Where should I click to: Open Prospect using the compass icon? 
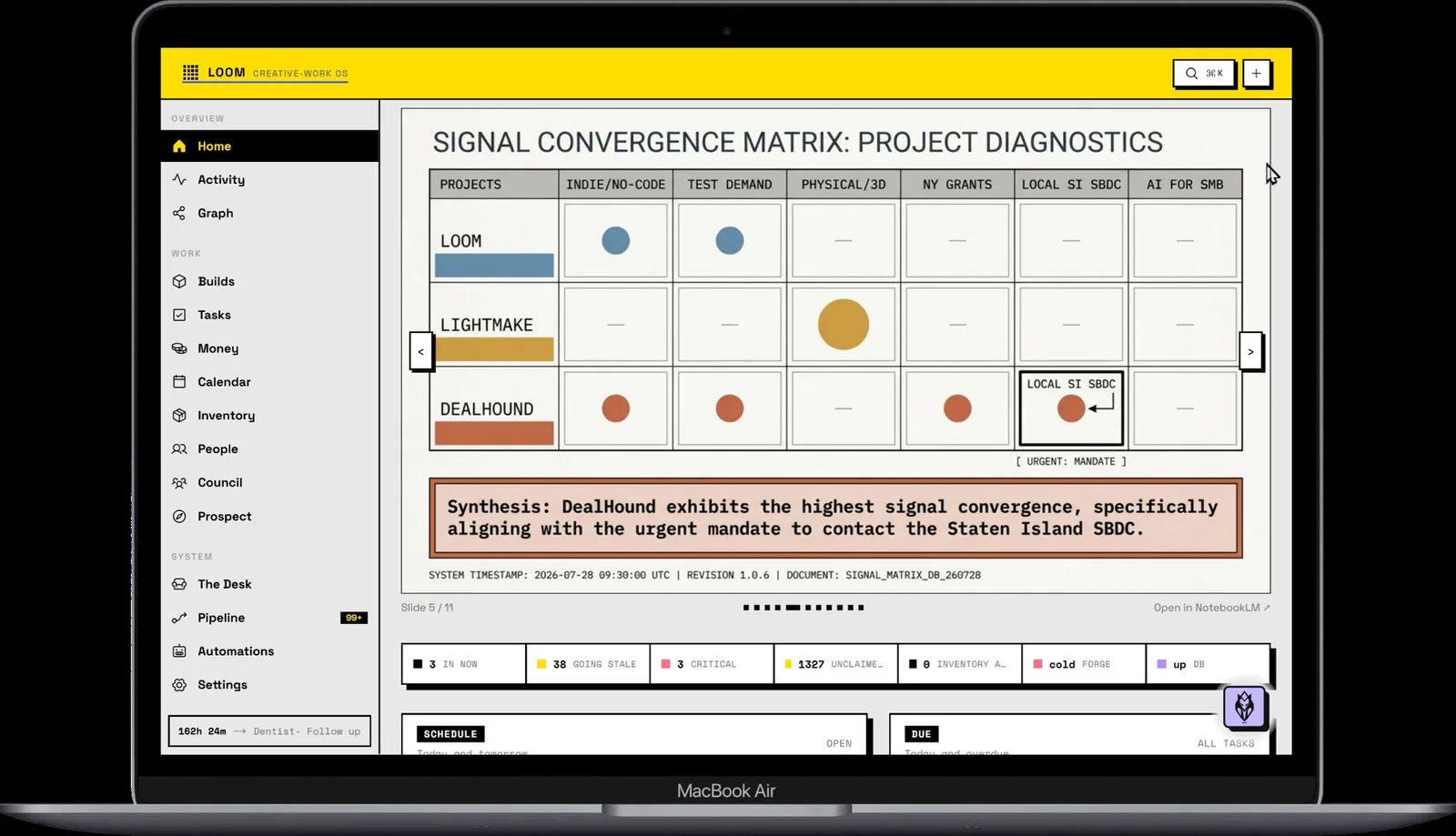click(179, 517)
